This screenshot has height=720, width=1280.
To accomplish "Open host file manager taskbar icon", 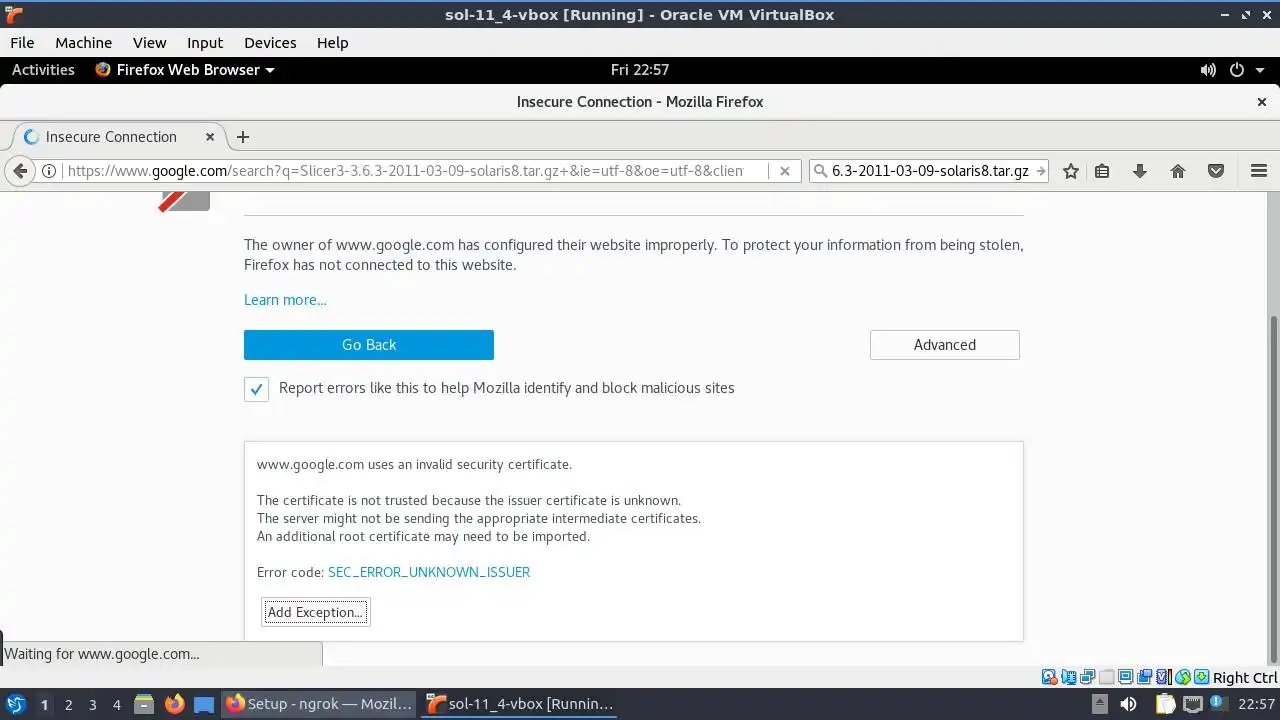I will tap(143, 704).
